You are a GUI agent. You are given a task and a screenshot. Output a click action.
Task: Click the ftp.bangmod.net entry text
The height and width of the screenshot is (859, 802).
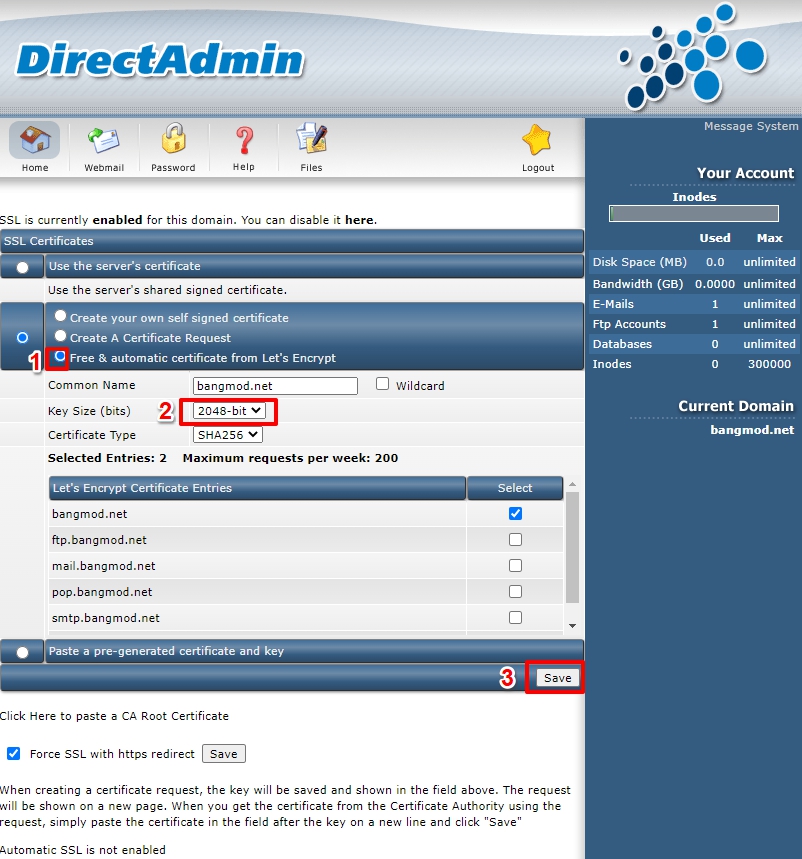[x=99, y=540]
